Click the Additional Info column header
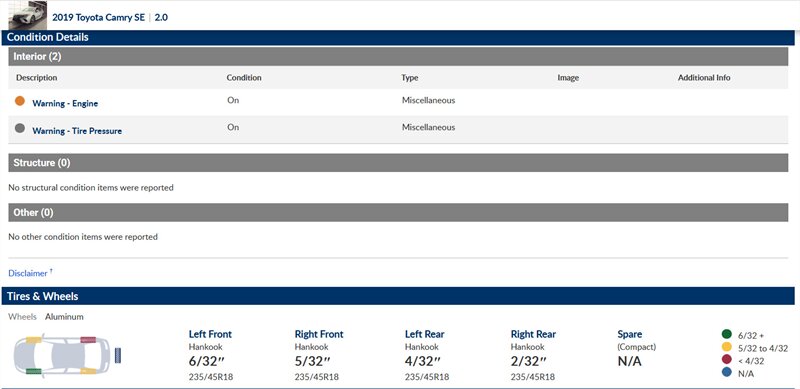This screenshot has width=800, height=389. point(704,78)
